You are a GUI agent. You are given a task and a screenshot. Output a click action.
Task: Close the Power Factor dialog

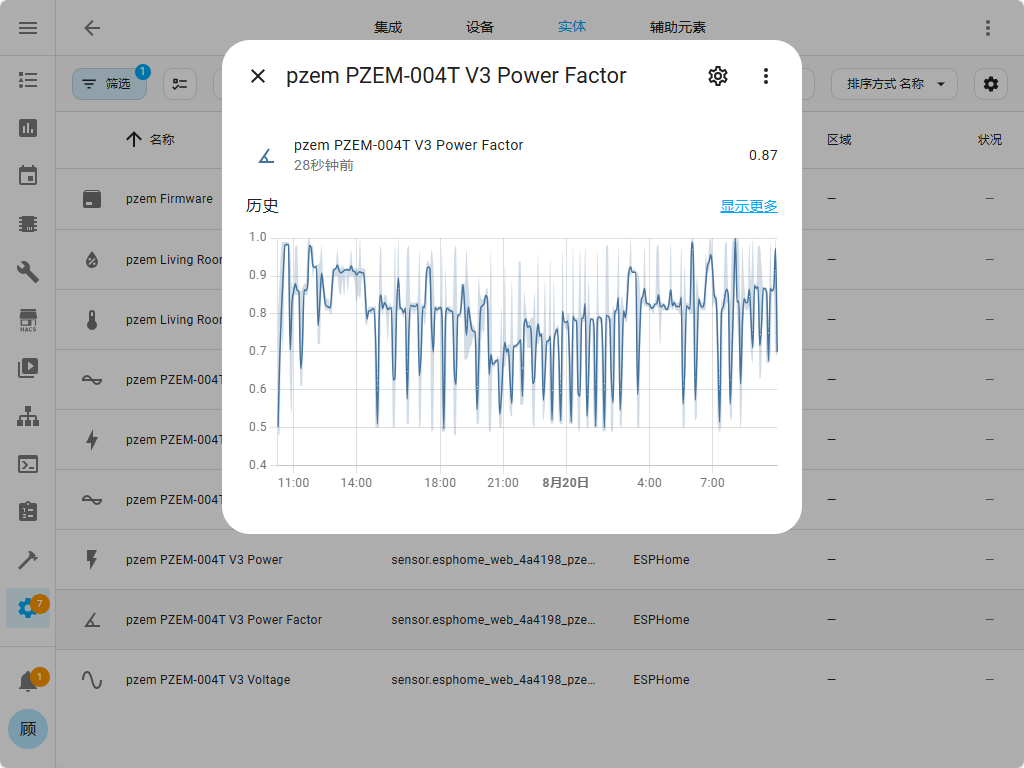258,76
